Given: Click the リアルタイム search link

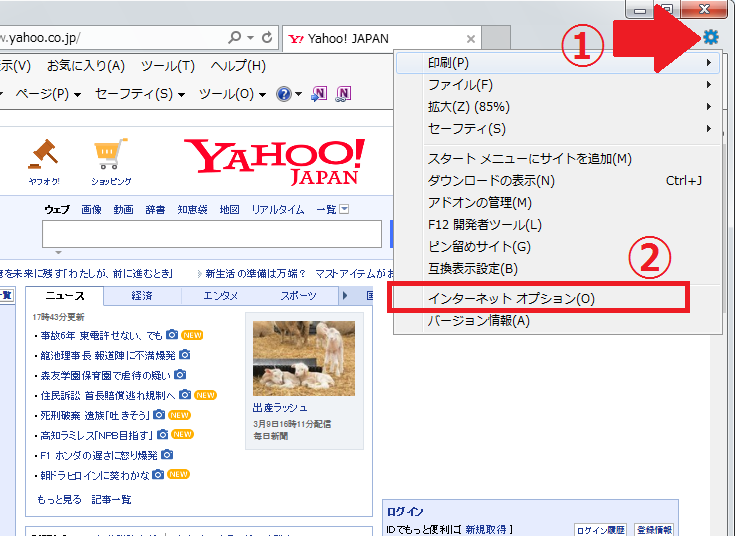Looking at the screenshot, I should (278, 210).
